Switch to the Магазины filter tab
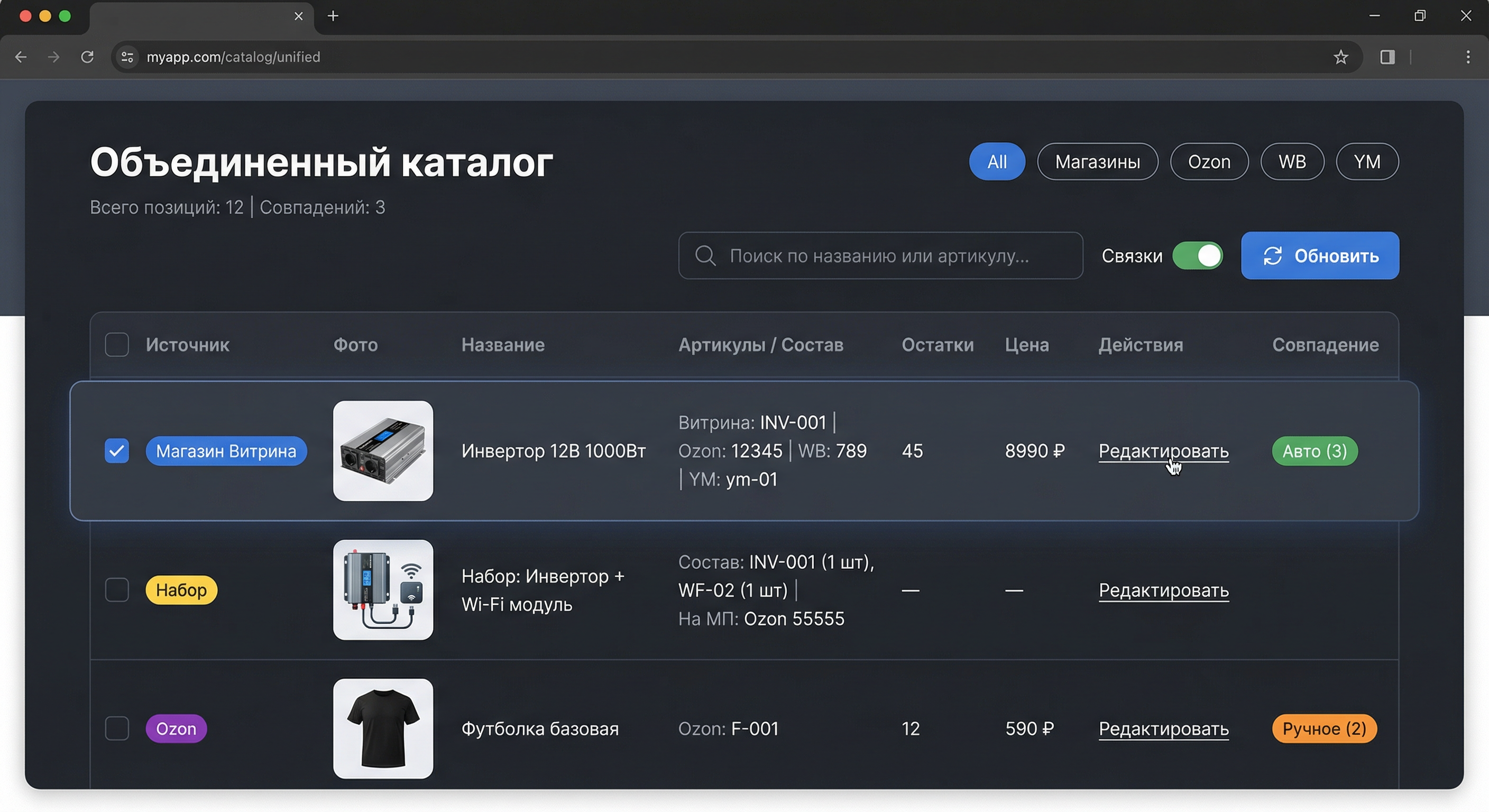The height and width of the screenshot is (812, 1489). coord(1097,162)
